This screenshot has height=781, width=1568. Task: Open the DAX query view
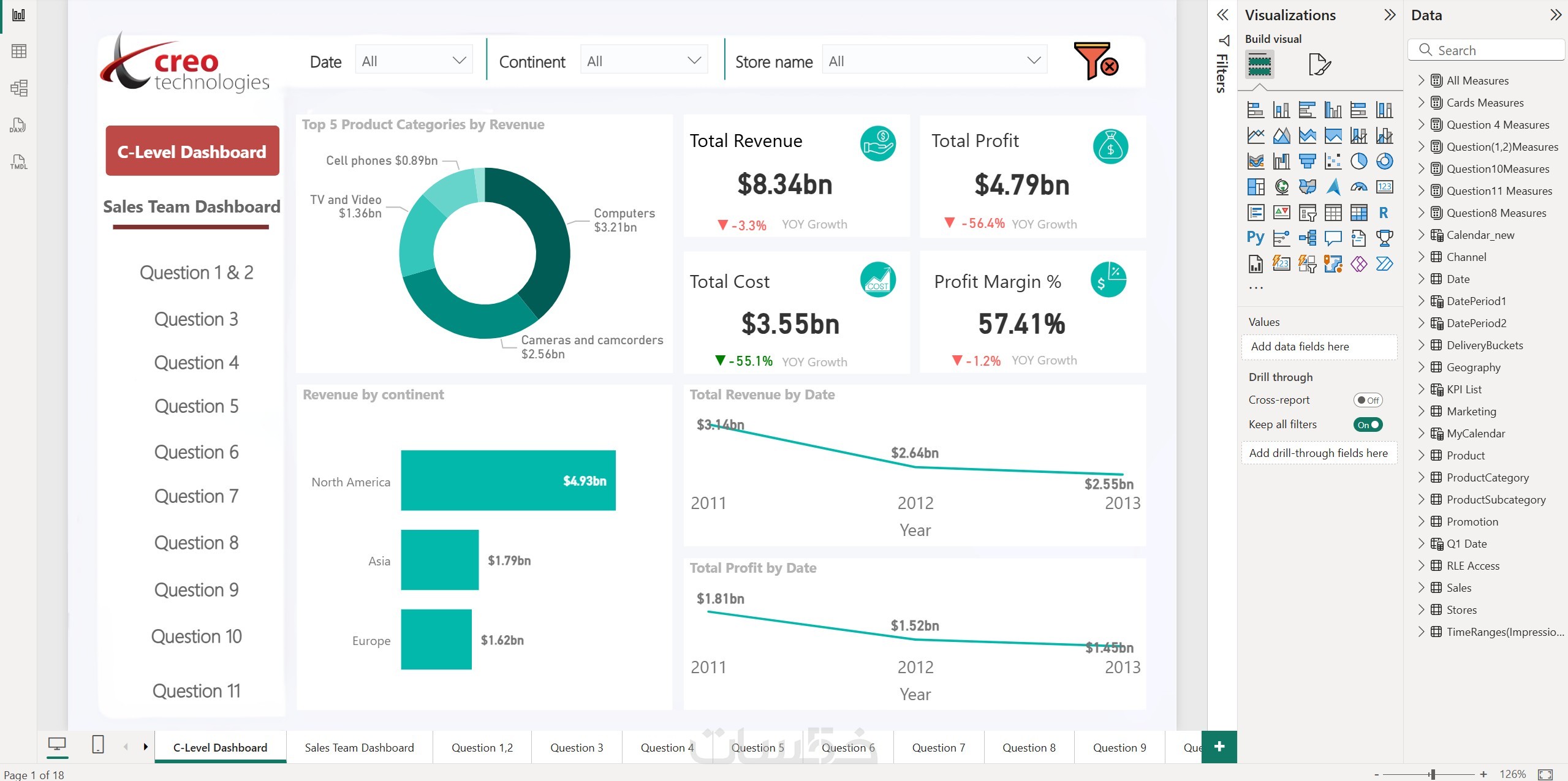(x=18, y=125)
